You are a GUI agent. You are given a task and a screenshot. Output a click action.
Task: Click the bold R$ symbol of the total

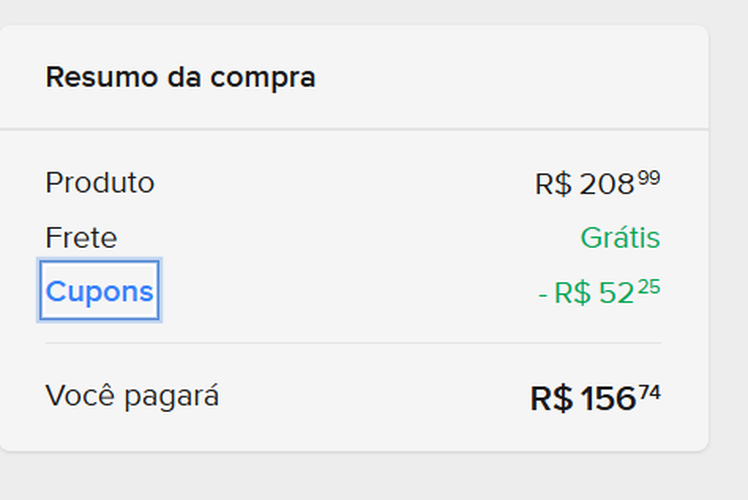pos(551,399)
